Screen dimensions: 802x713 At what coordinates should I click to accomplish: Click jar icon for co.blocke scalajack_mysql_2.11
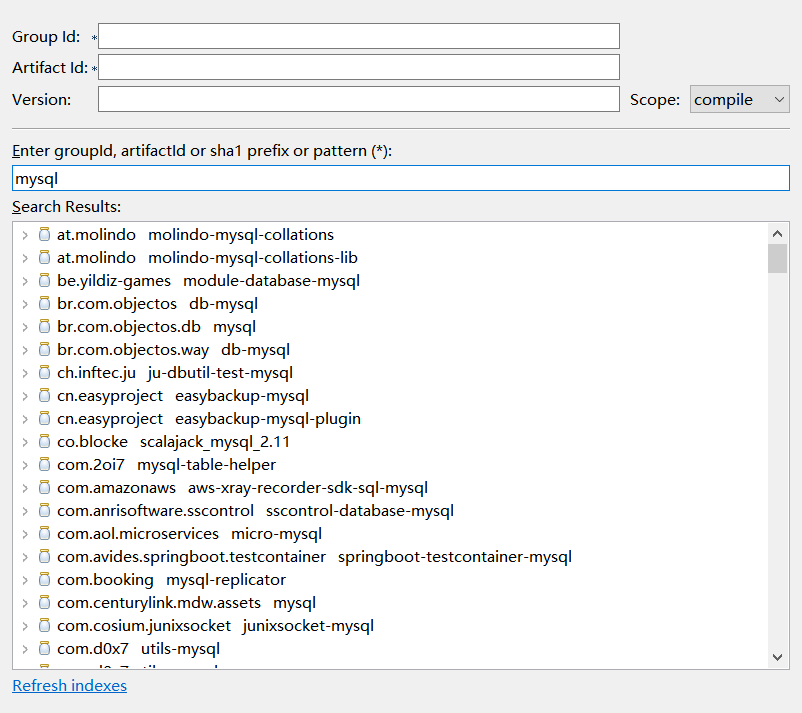click(x=44, y=442)
